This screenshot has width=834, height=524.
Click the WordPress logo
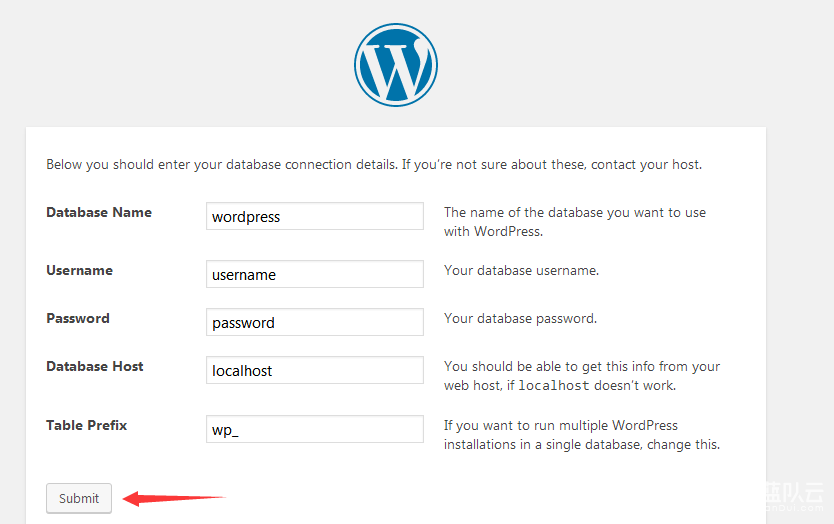[x=395, y=65]
